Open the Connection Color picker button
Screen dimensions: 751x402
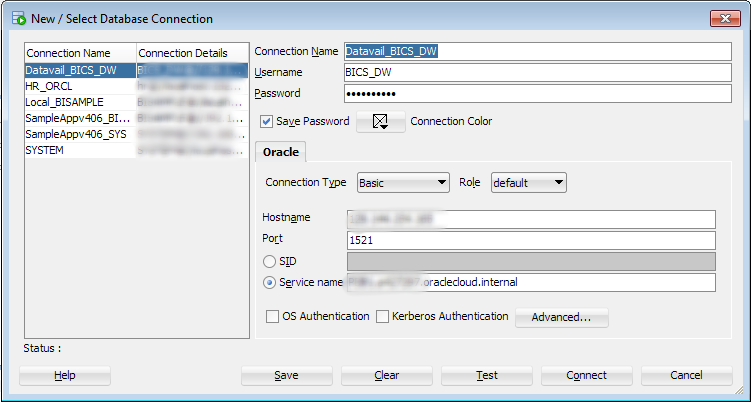[381, 122]
